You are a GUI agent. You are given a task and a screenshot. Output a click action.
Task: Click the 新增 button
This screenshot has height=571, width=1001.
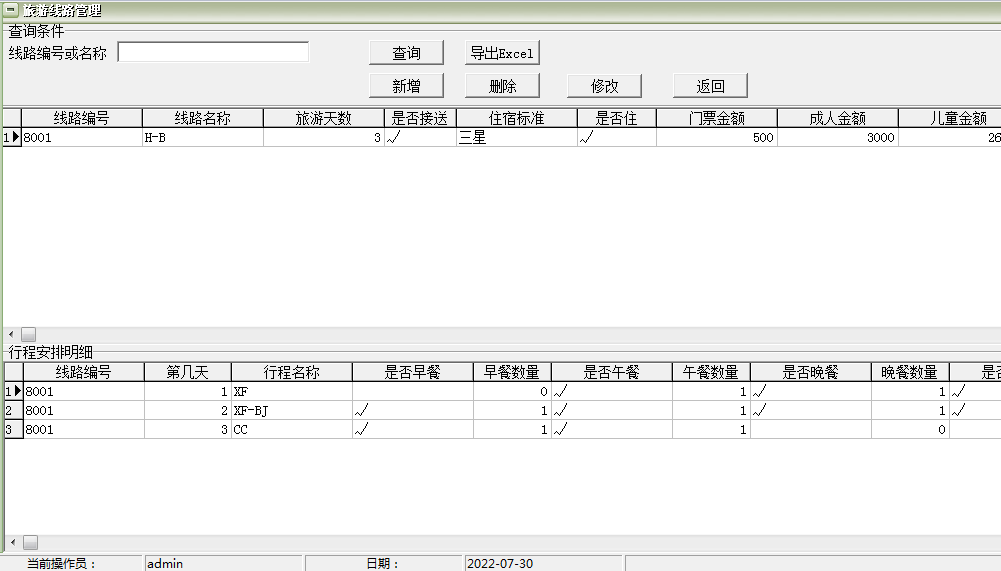click(x=406, y=86)
